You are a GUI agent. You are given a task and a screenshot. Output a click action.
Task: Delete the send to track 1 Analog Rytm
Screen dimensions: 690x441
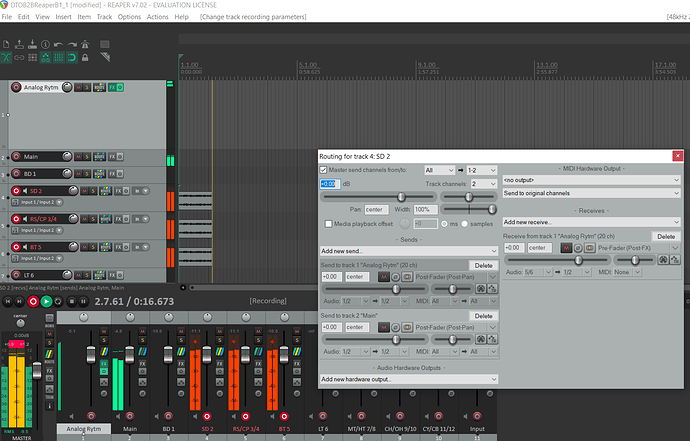(484, 265)
